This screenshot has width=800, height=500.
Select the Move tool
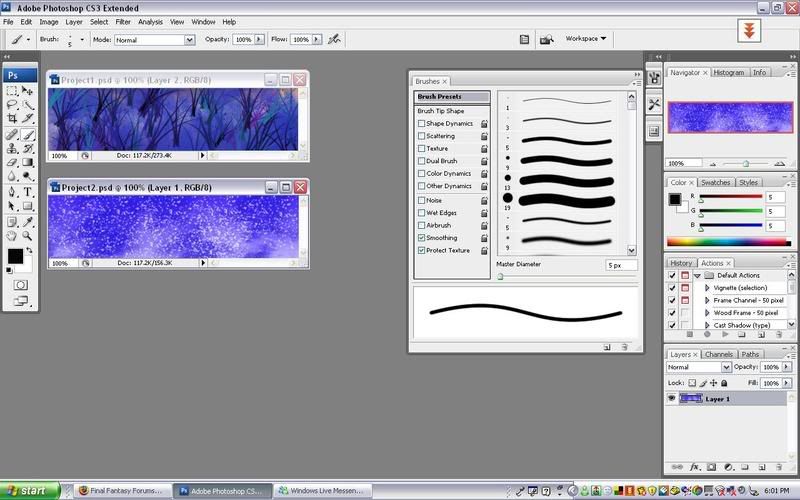[x=28, y=90]
